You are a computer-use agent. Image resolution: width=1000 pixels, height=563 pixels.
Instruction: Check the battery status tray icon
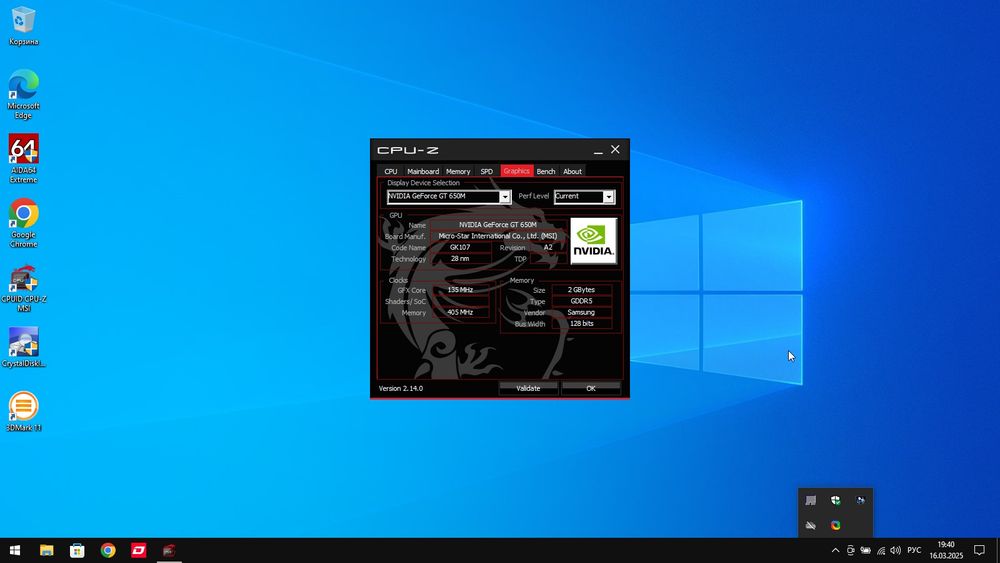coord(865,550)
